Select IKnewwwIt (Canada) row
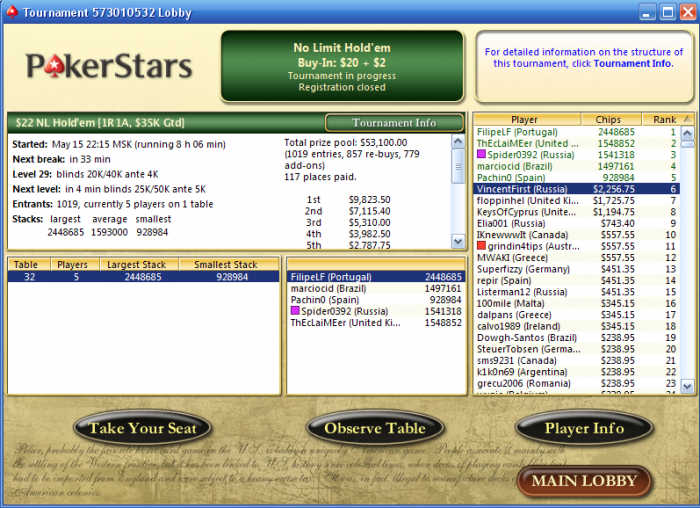 click(x=577, y=234)
